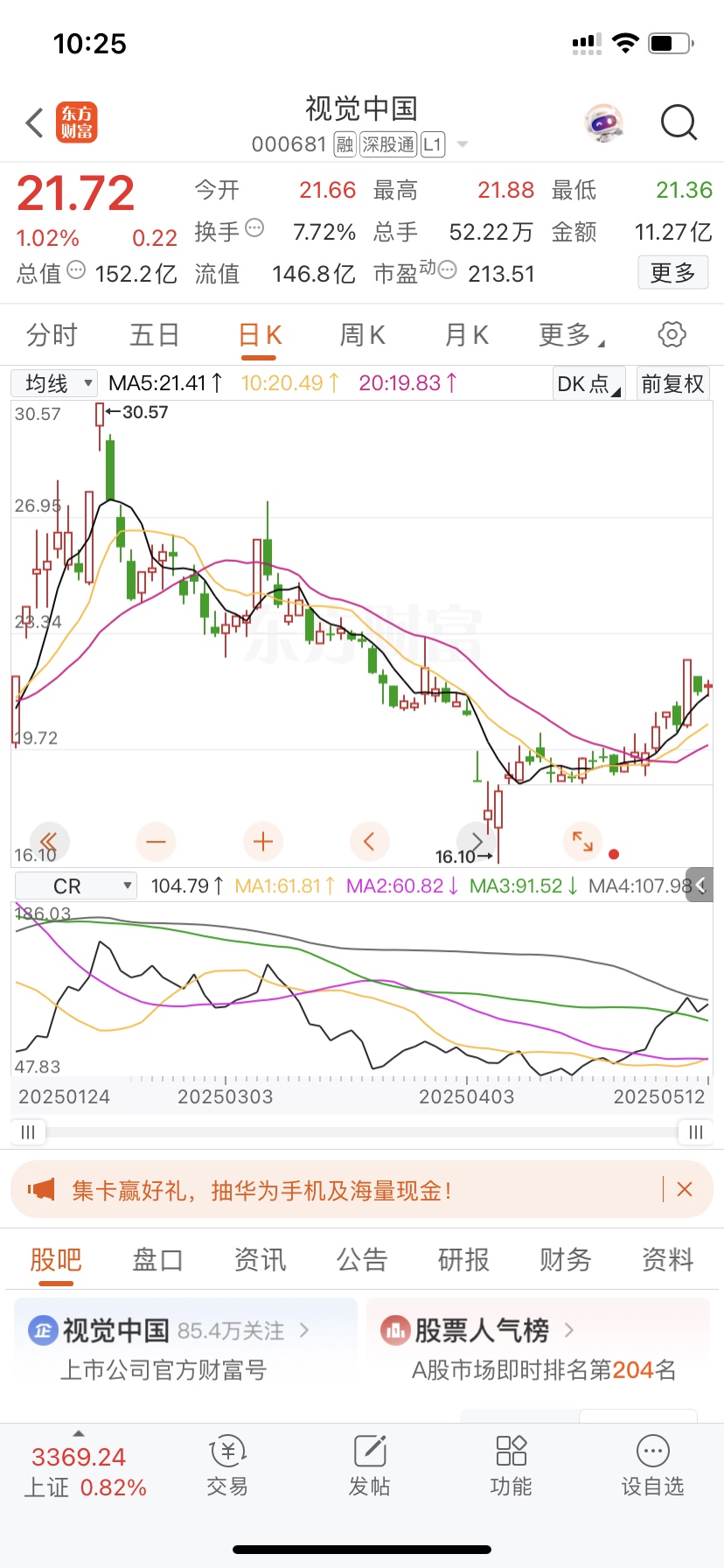
Task: Open the robot assistant avatar
Action: (x=604, y=123)
